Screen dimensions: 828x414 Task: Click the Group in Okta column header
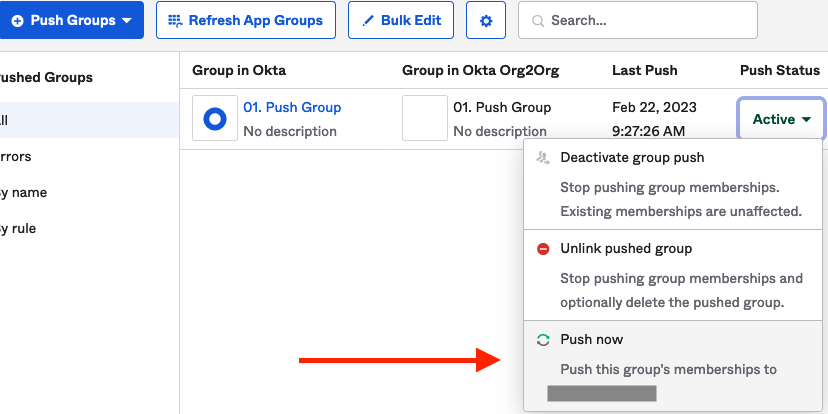pos(239,70)
